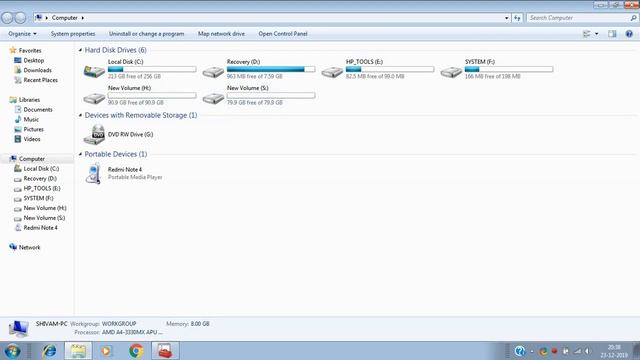
Task: Click the search magnifier icon
Action: pos(633,18)
